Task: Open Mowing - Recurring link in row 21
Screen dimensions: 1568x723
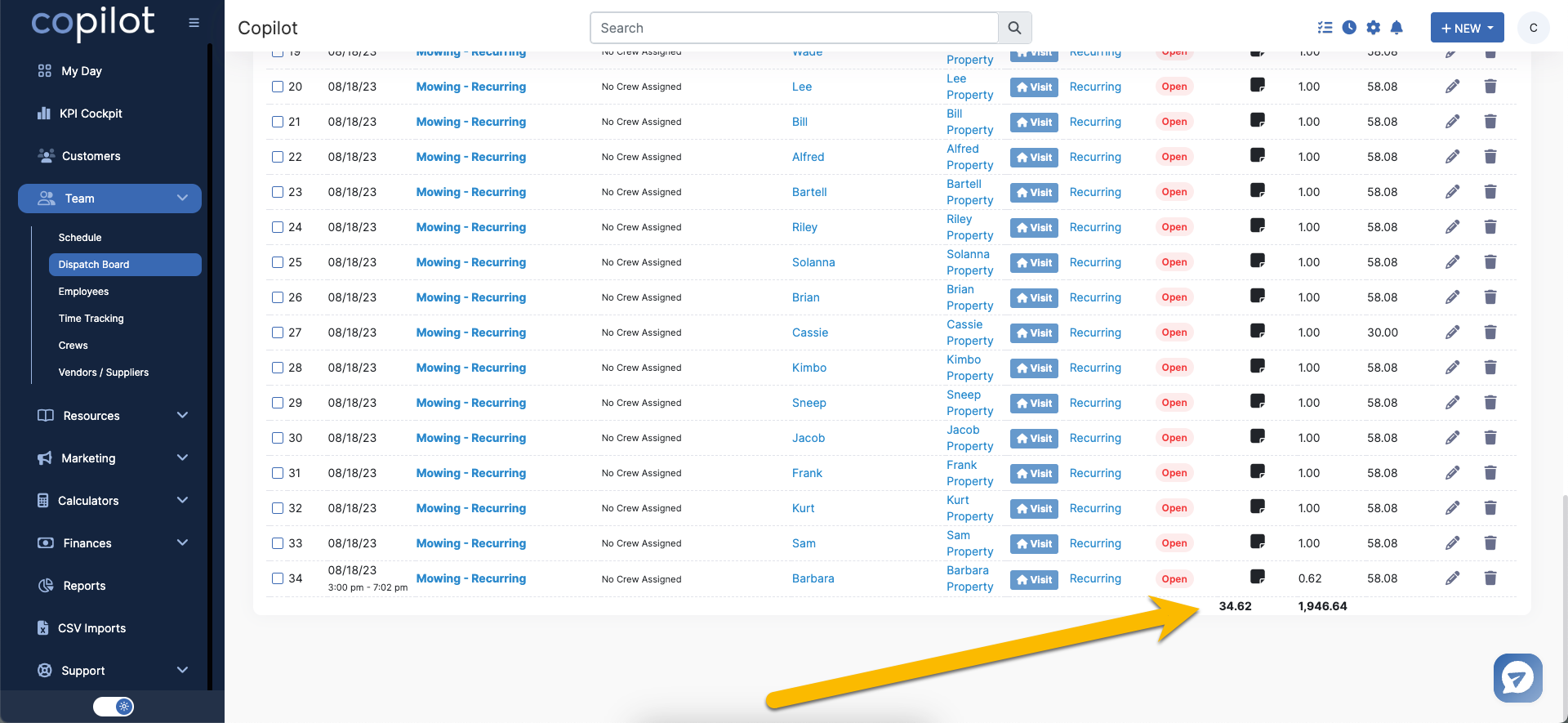Action: click(471, 122)
